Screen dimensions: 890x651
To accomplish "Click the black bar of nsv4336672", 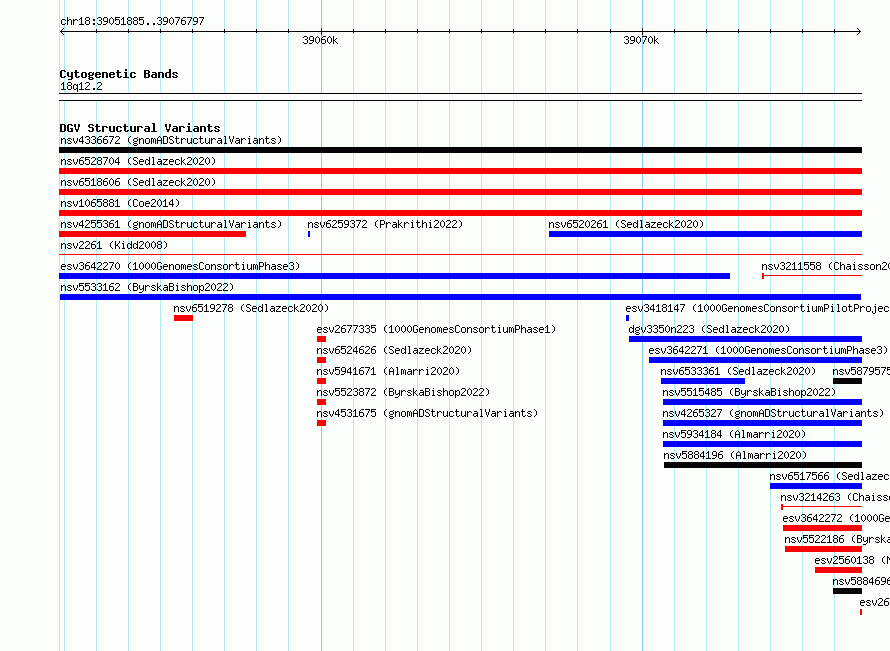I will point(460,150).
